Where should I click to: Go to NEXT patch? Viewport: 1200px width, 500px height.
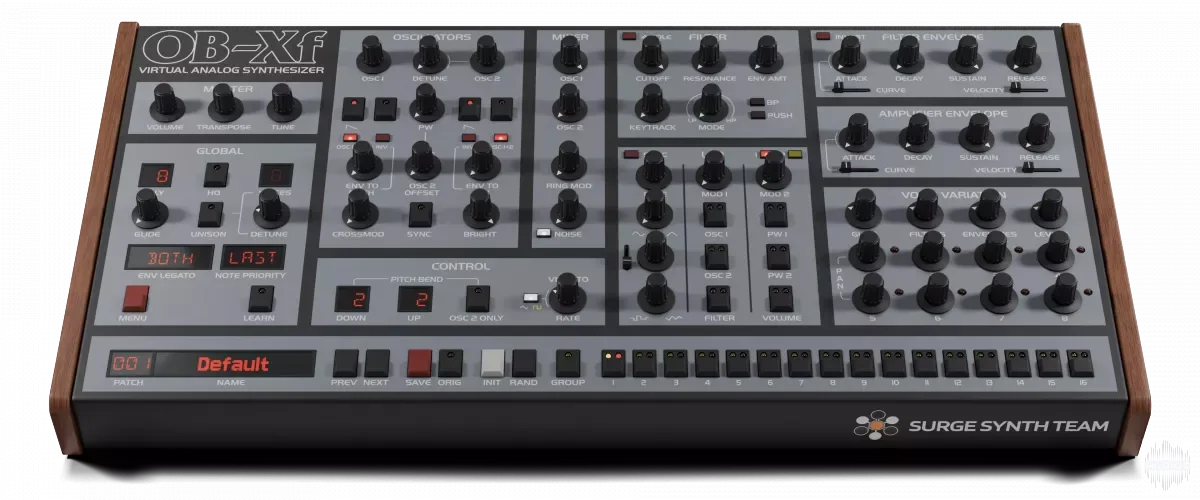click(x=376, y=362)
